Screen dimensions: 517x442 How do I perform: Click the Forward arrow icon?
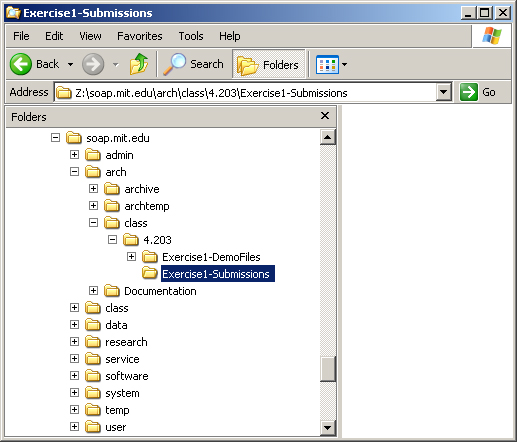pyautogui.click(x=93, y=64)
